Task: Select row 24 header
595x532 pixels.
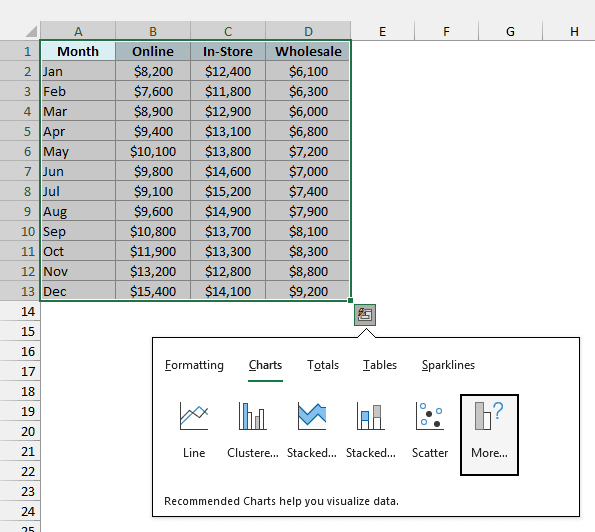Action: pos(20,511)
